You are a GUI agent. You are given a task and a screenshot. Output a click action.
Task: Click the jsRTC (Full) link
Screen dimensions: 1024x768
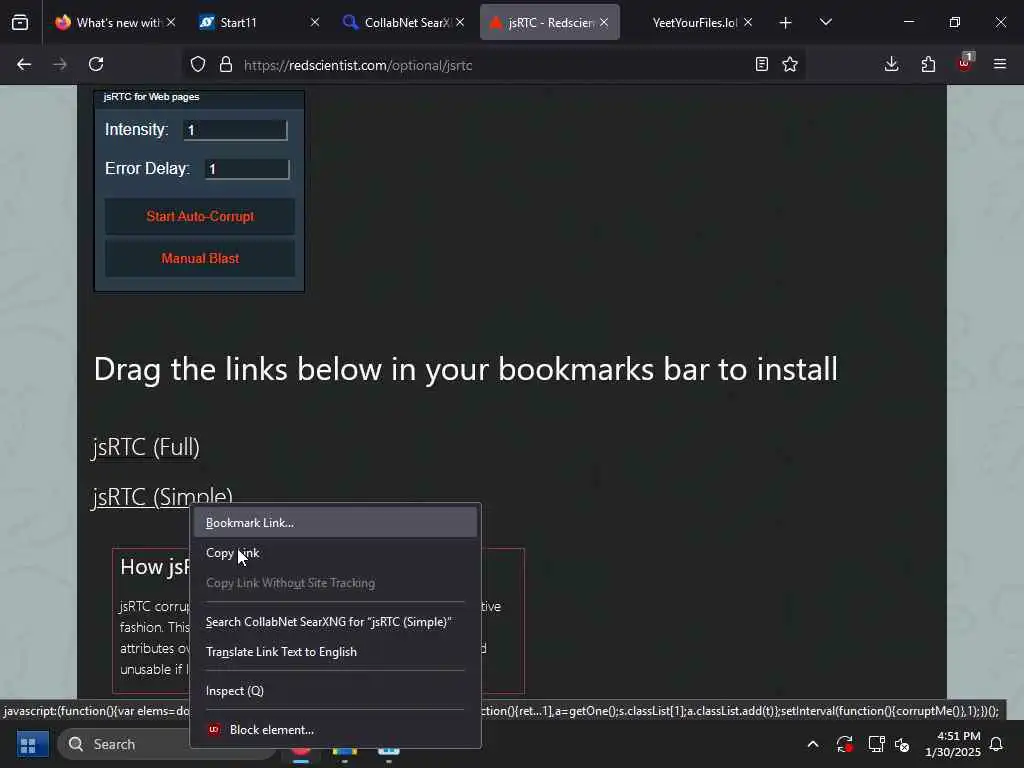click(x=146, y=447)
